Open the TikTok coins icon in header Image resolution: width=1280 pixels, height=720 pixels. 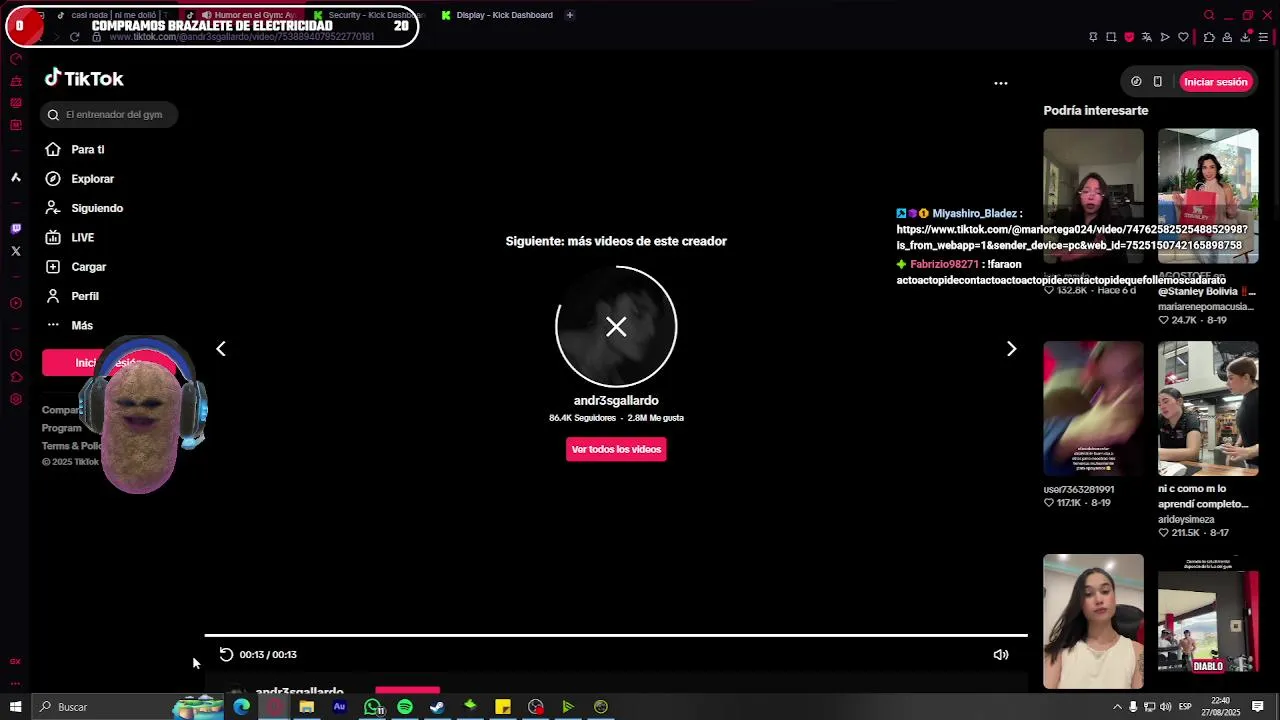point(1136,82)
